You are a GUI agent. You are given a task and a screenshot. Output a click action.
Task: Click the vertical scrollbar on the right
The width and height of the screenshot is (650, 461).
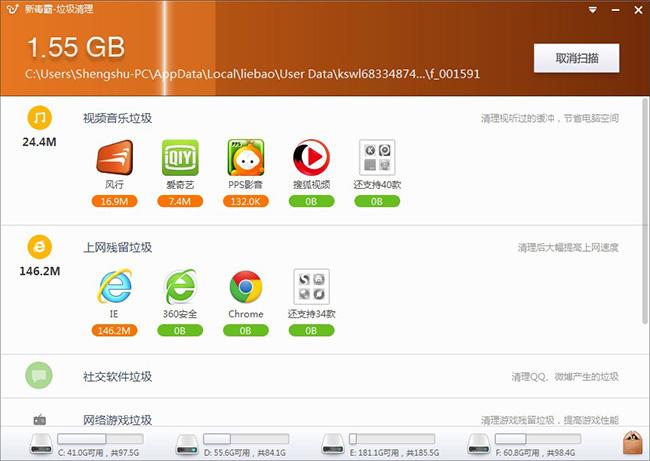[x=645, y=211]
